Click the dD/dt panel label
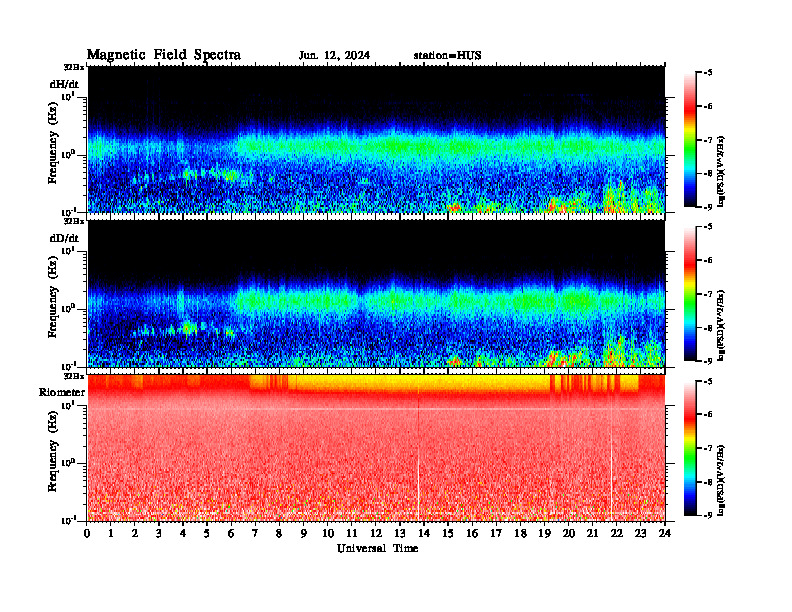 (64, 238)
